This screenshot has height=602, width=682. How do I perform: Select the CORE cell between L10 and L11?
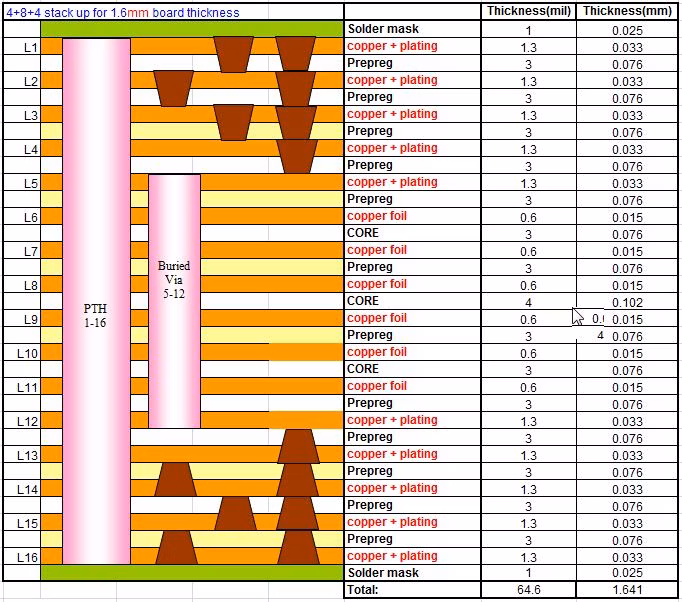412,369
